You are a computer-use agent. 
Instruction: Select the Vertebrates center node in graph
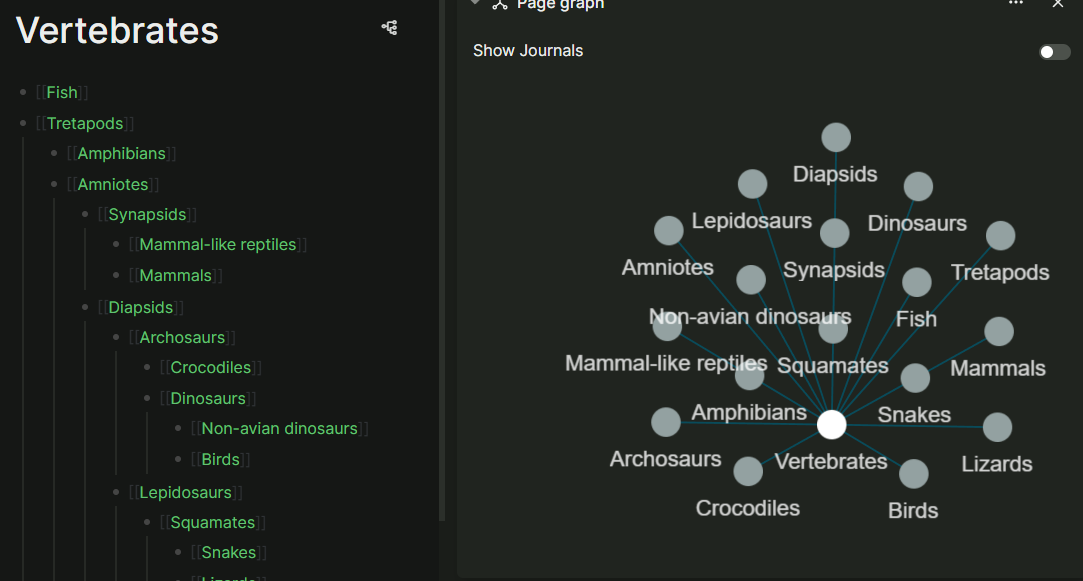click(x=831, y=425)
